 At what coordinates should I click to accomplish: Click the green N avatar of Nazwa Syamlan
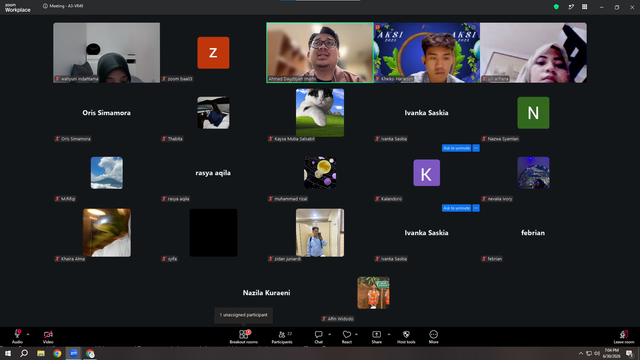point(533,113)
